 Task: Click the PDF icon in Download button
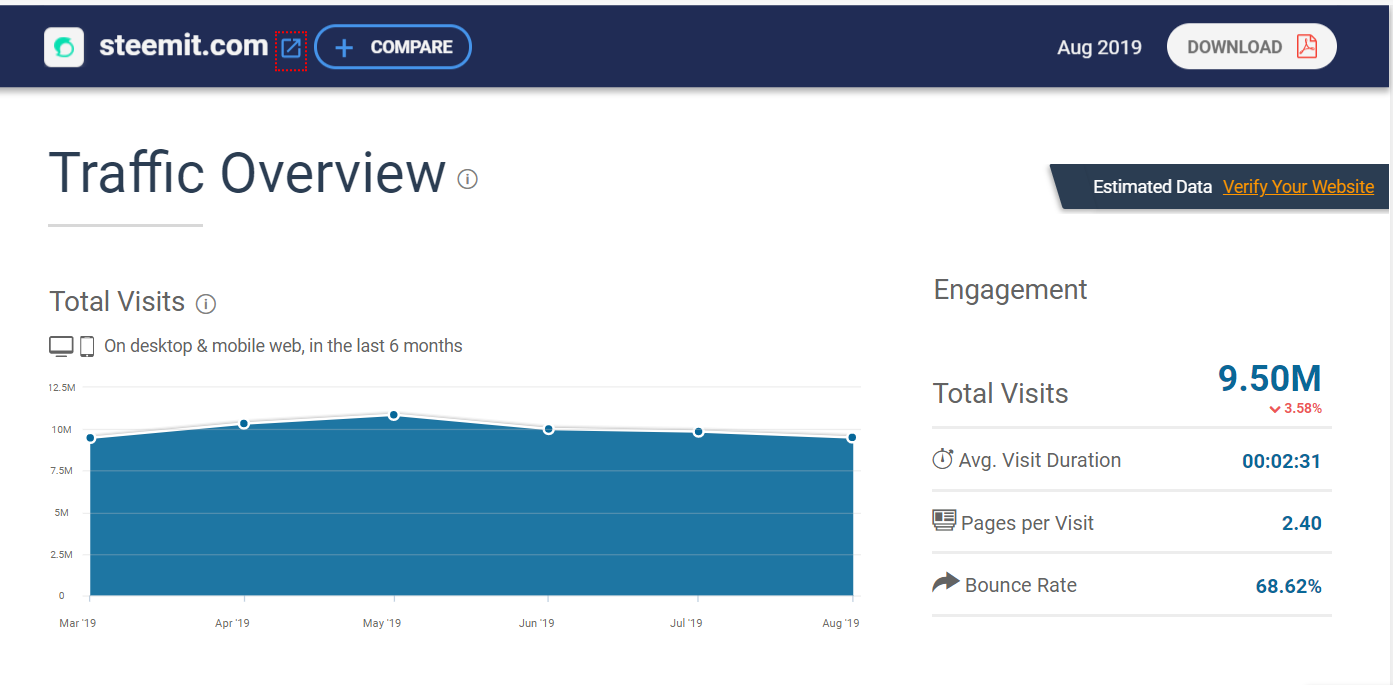pyautogui.click(x=1307, y=47)
